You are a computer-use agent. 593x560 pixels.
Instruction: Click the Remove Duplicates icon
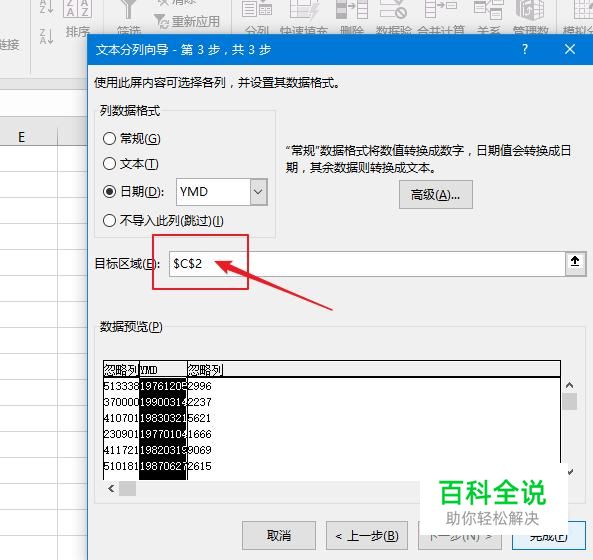(352, 10)
